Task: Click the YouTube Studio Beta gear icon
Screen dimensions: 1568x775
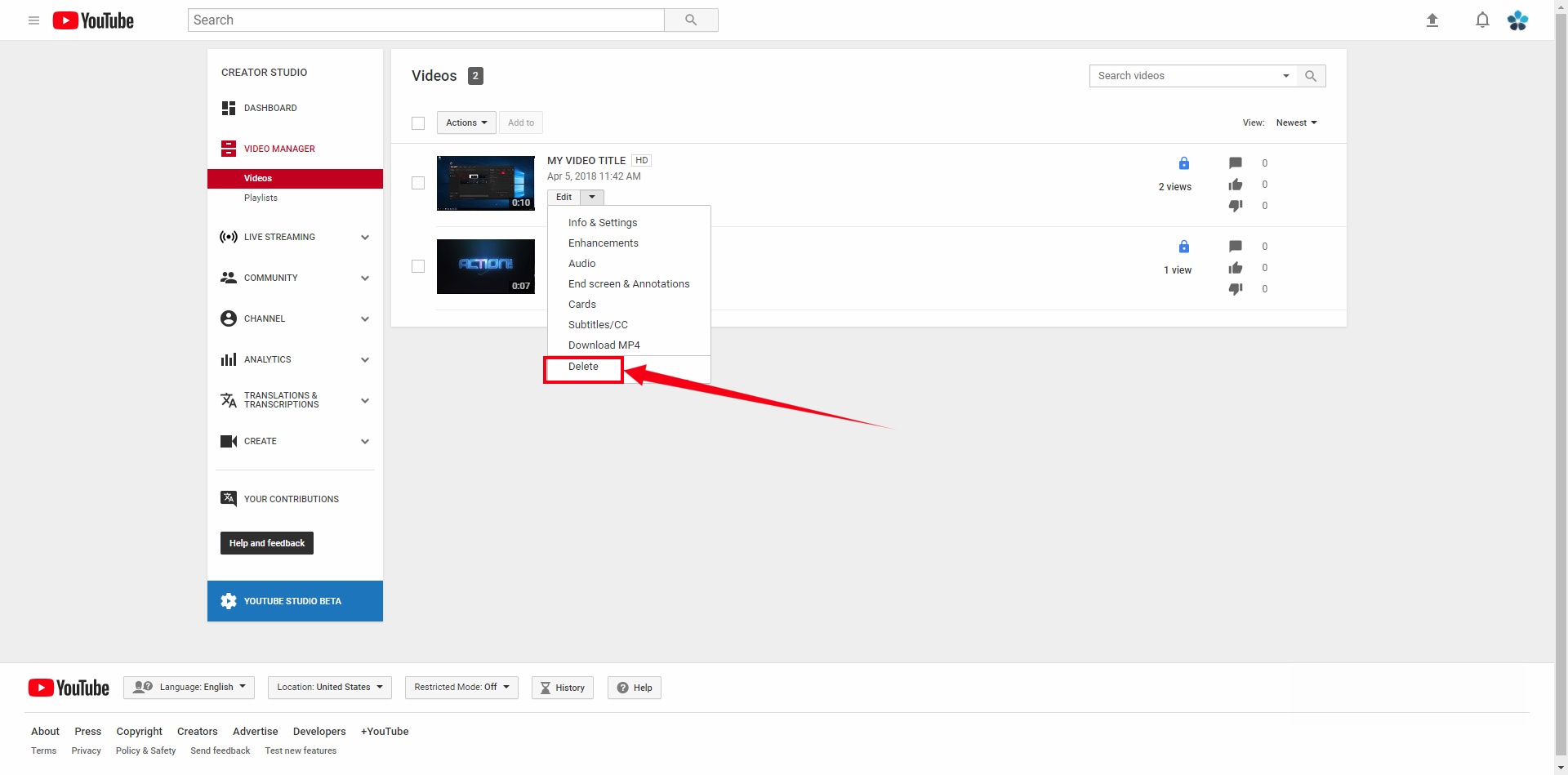Action: click(x=229, y=601)
